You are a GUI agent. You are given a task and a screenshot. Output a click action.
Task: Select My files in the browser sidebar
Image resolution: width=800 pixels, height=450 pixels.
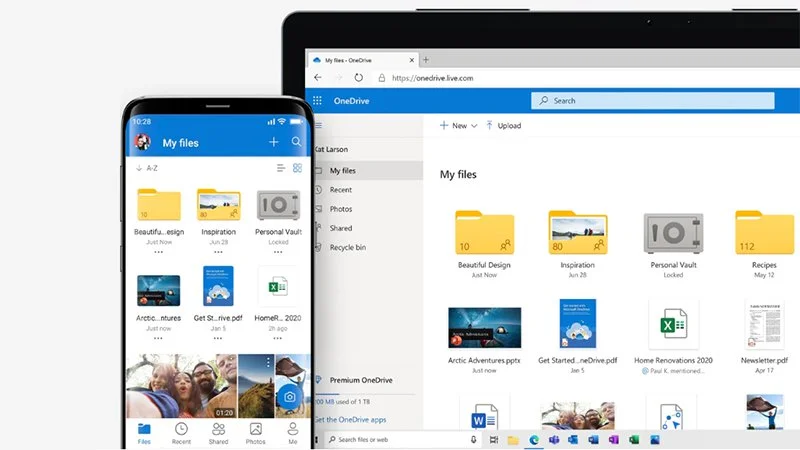369,170
